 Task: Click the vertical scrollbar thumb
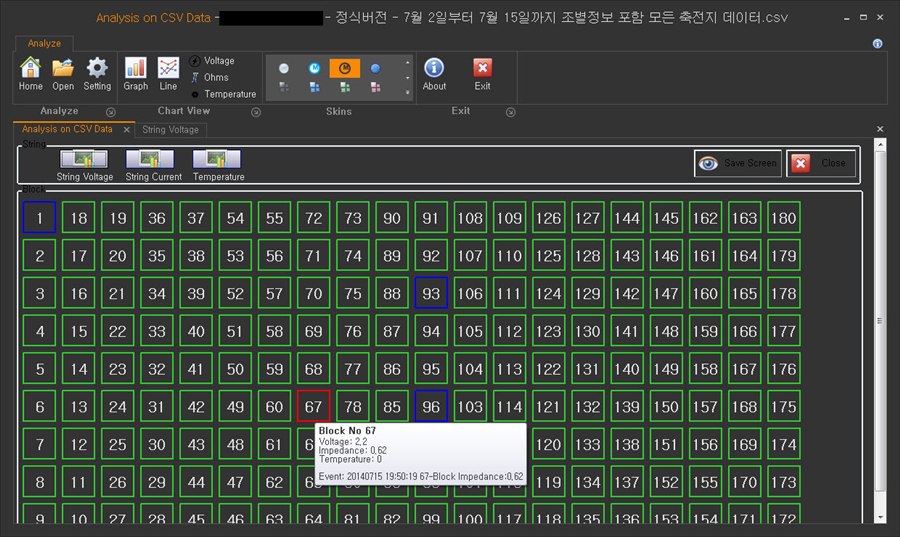coord(880,321)
